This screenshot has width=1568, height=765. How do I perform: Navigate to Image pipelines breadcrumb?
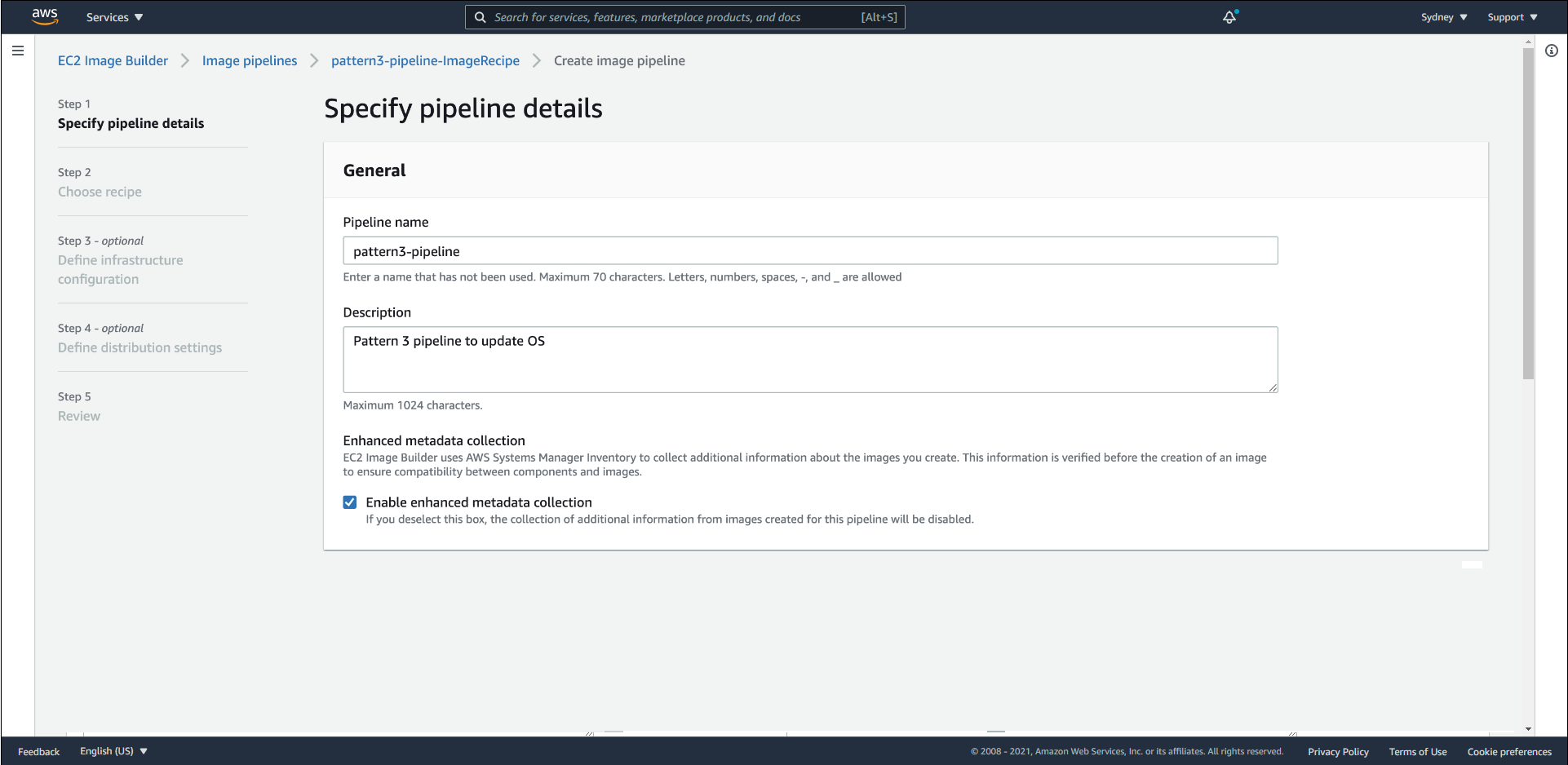tap(249, 60)
